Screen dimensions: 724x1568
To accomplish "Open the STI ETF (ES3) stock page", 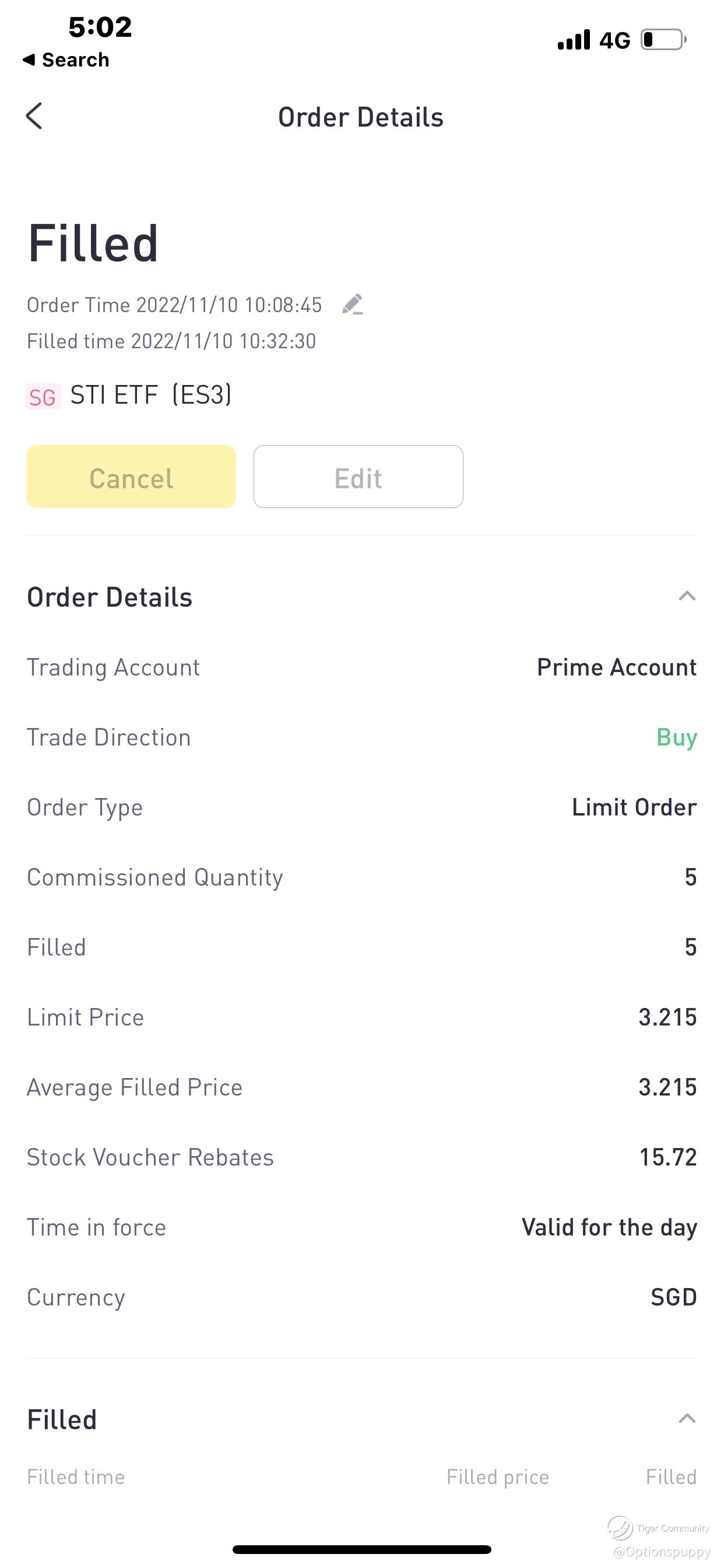I will pos(151,395).
